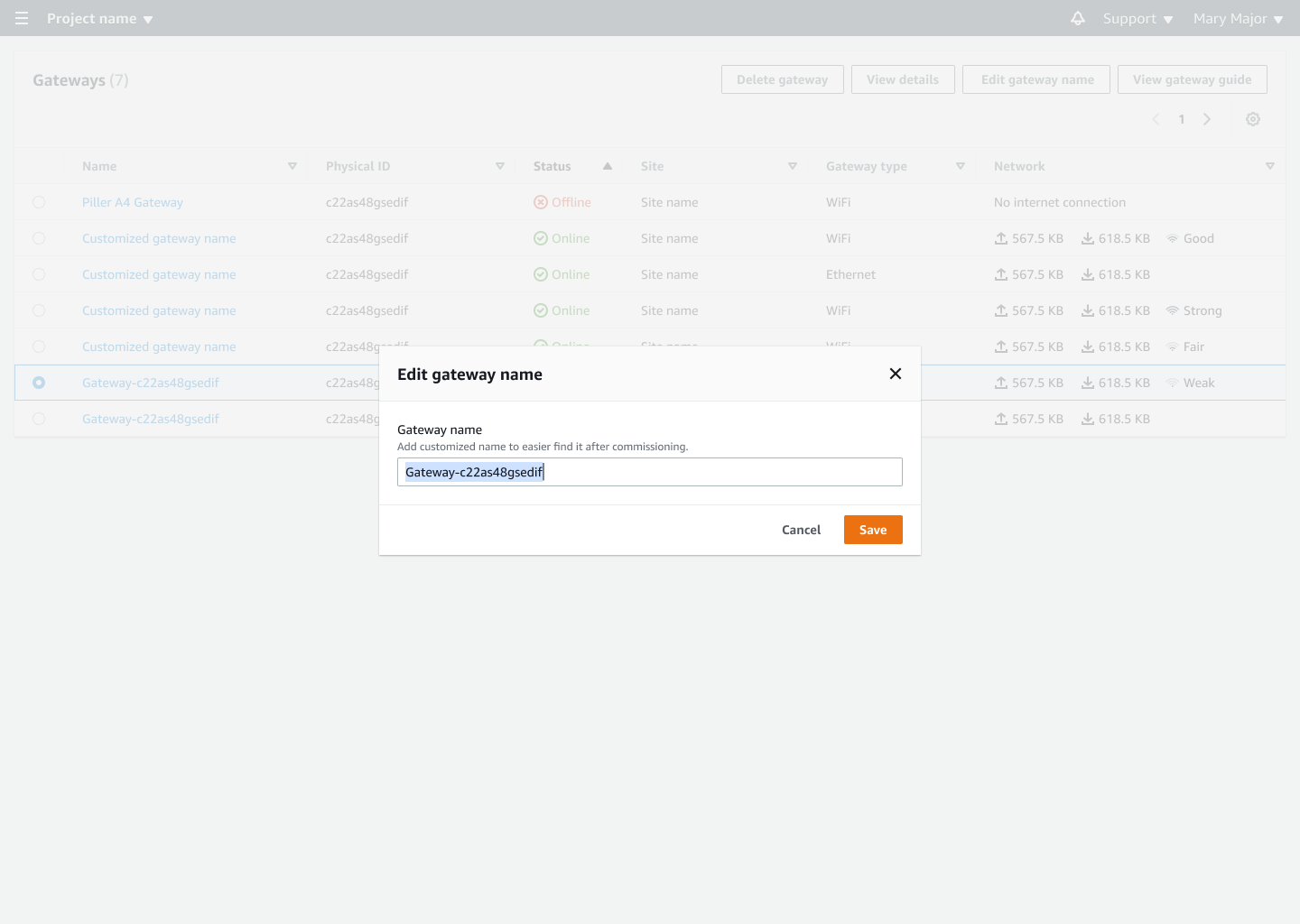The image size is (1300, 924).
Task: Click the upload size icon in the highlighted row
Action: (x=1002, y=383)
